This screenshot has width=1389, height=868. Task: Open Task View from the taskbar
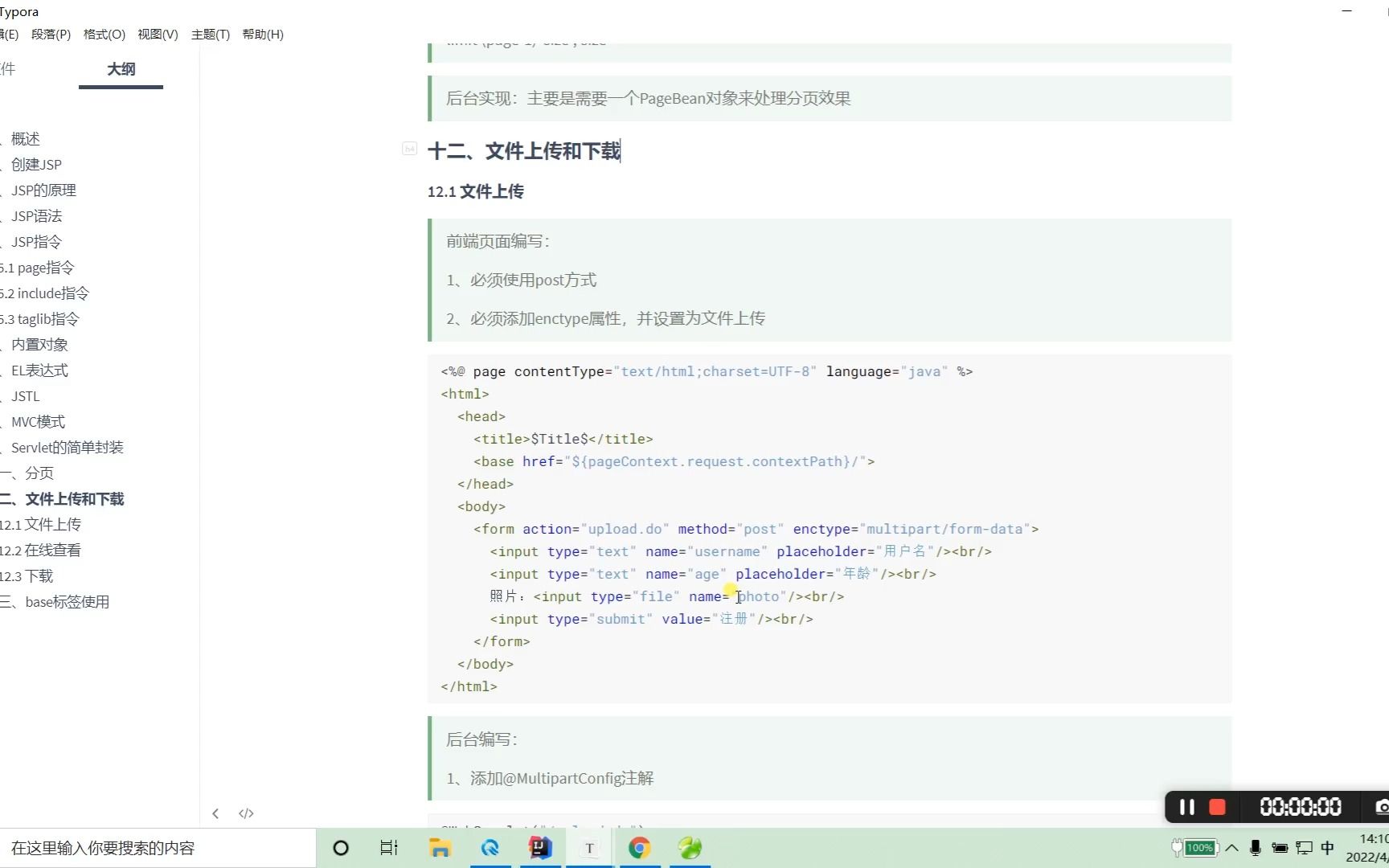click(x=388, y=848)
